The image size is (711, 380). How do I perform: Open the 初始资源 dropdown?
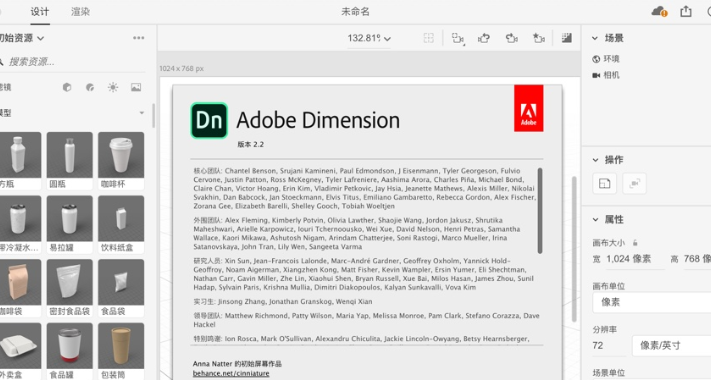coord(22,38)
